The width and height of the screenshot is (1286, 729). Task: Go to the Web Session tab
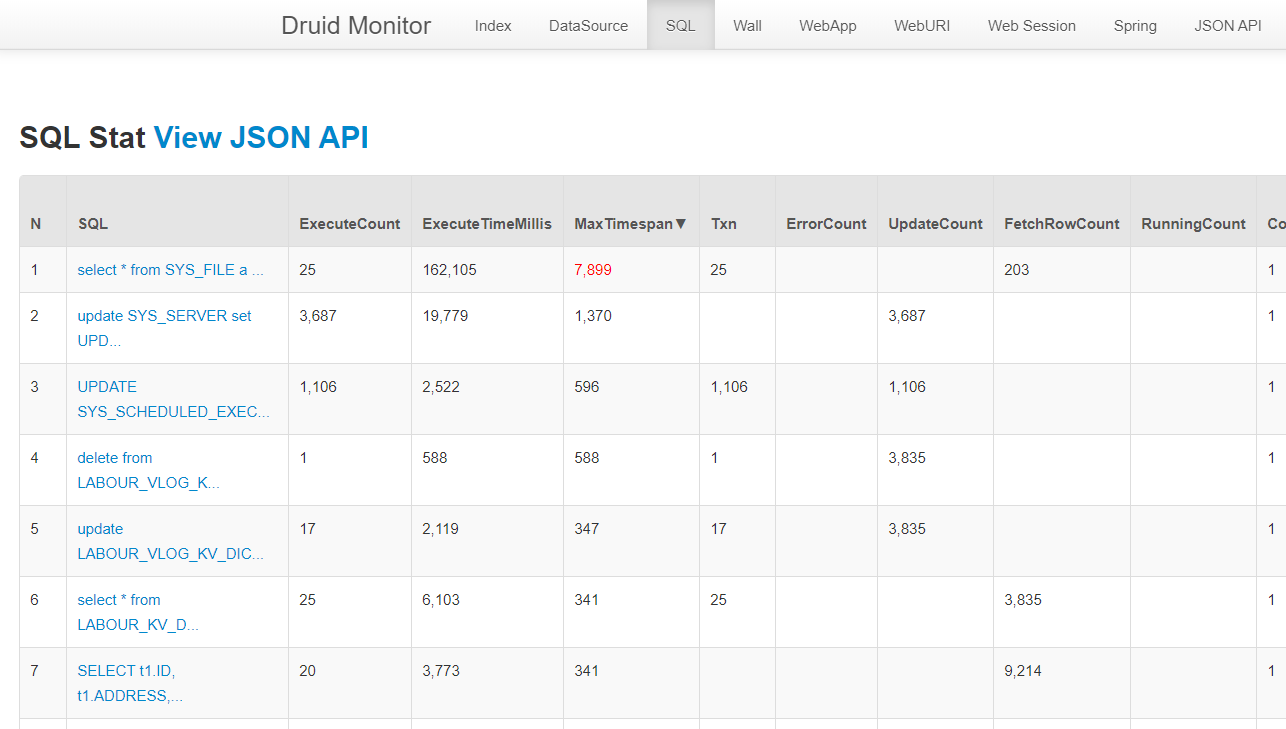(x=1032, y=25)
